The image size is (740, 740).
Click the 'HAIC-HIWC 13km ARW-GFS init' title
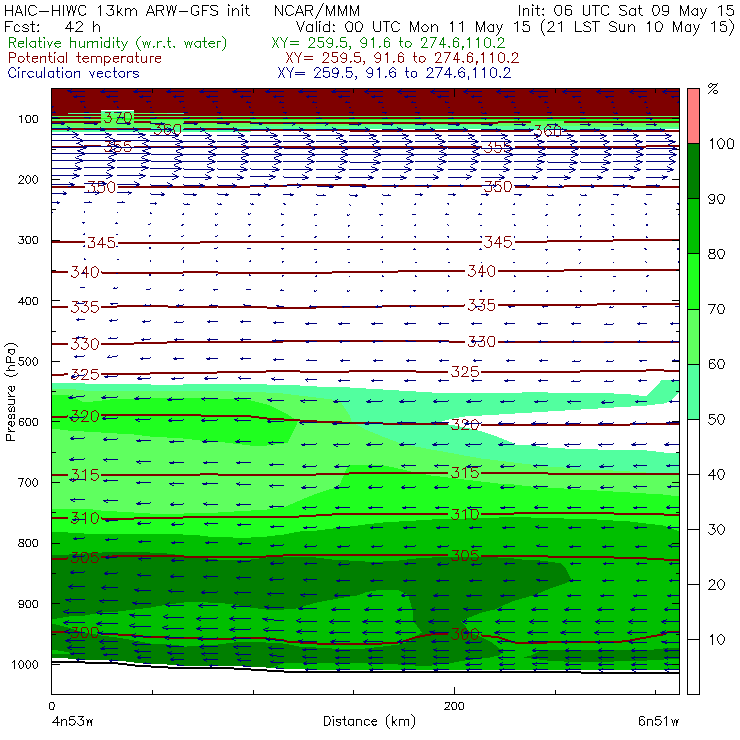point(127,11)
